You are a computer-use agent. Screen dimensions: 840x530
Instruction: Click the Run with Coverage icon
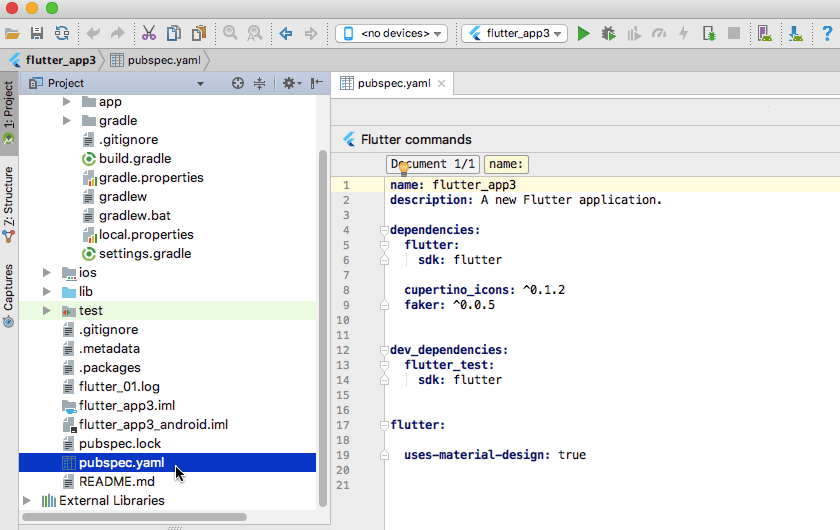(634, 34)
